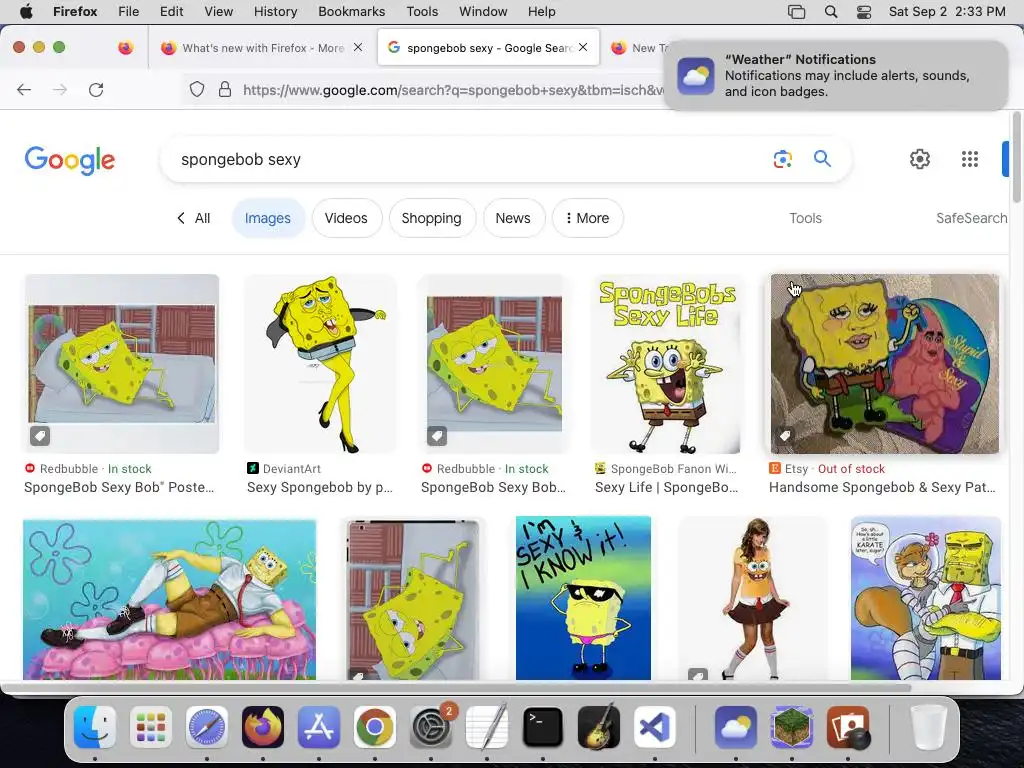Screen dimensions: 1024x768
Task: Open the SpongeBobs Sexy Life image
Action: coord(666,364)
